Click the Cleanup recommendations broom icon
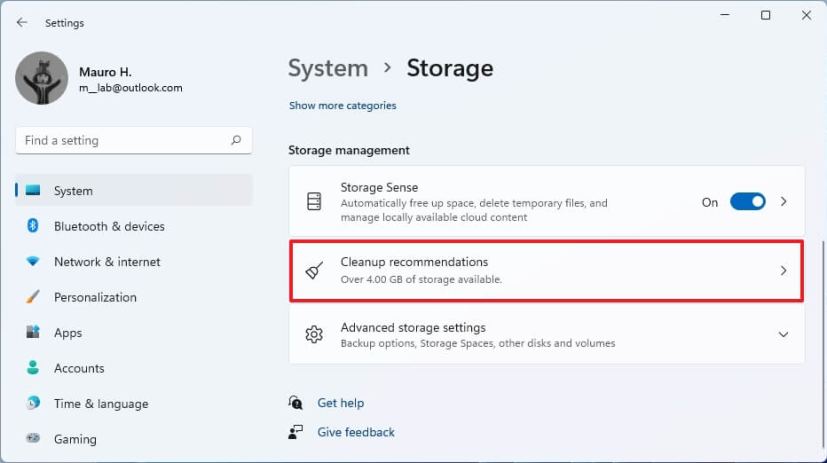 pos(314,270)
